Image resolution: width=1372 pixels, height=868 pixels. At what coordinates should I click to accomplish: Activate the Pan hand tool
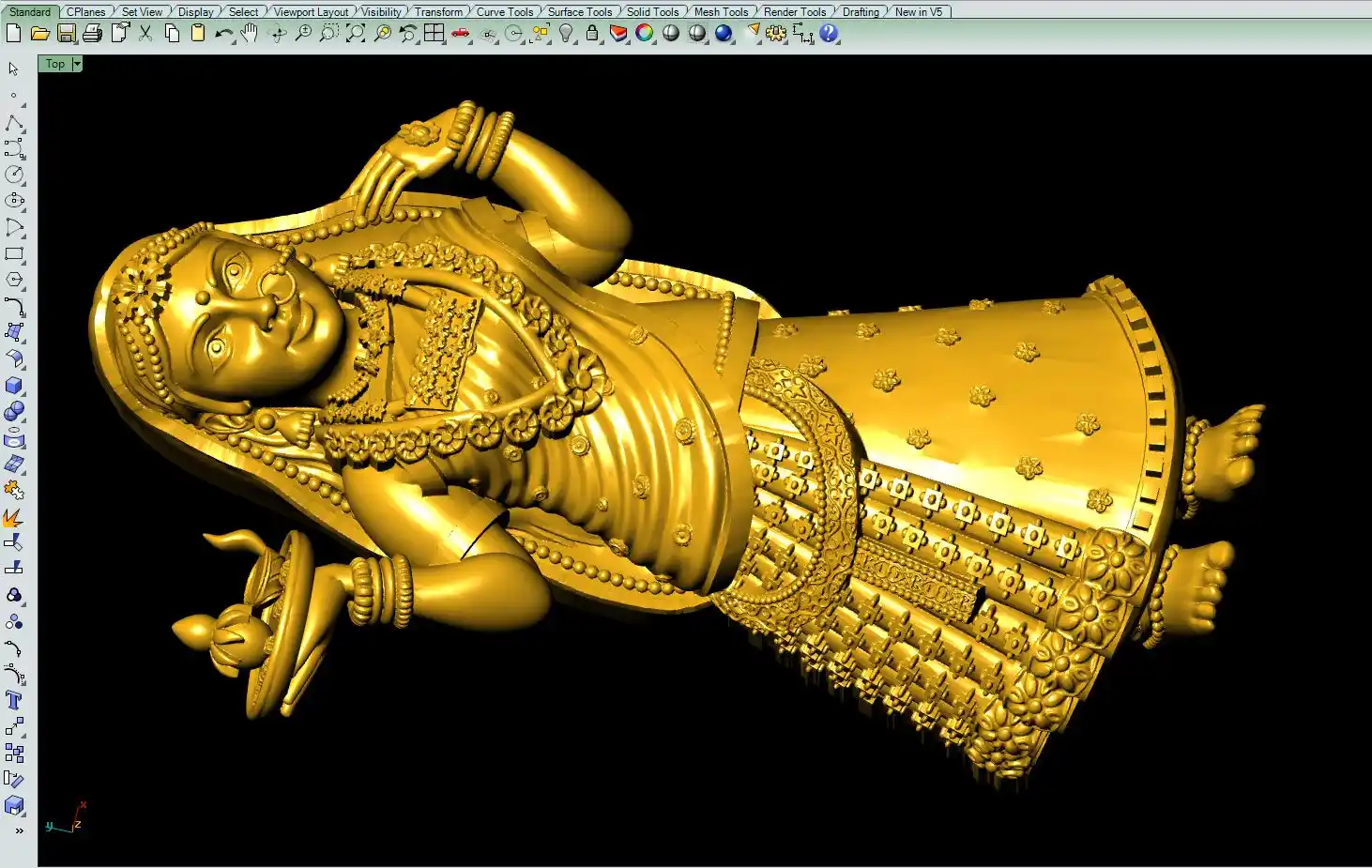click(x=249, y=34)
